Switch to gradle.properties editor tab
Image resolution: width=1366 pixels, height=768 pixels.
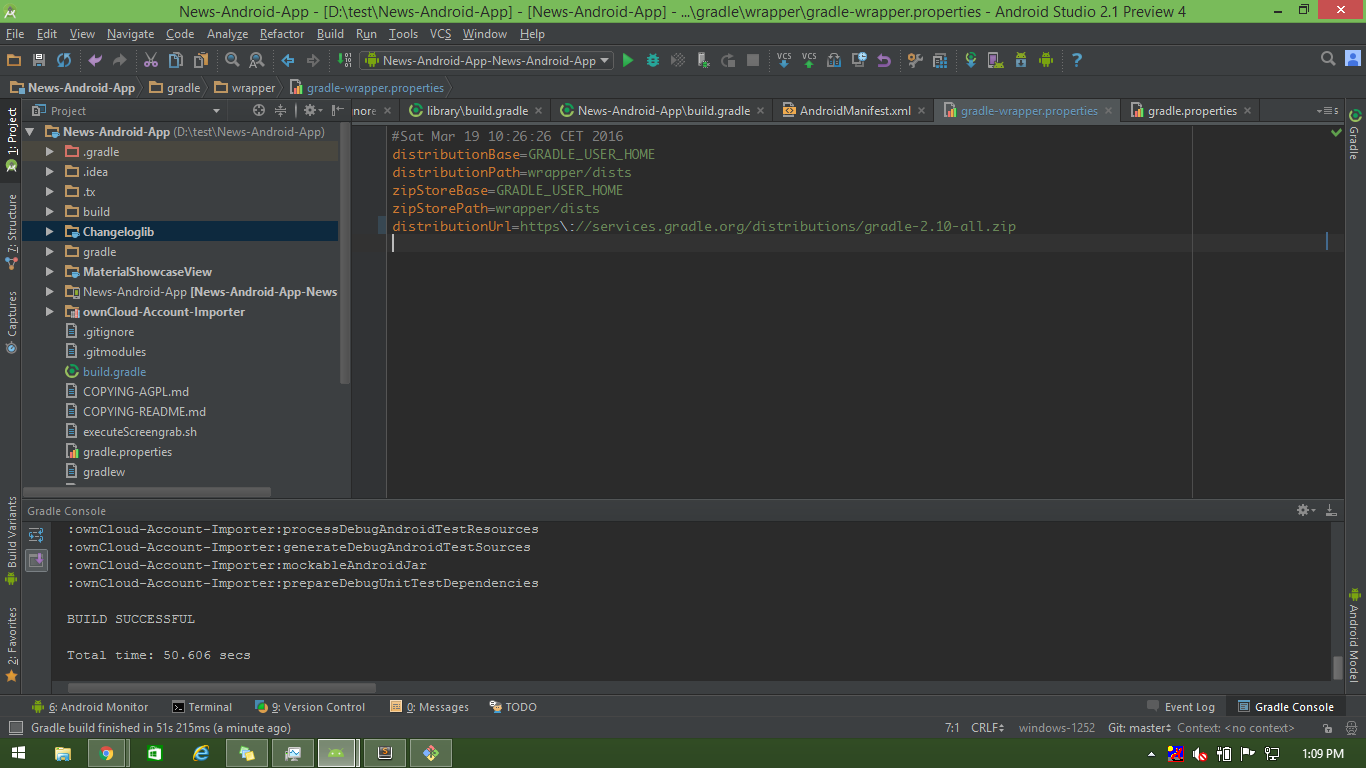1191,111
